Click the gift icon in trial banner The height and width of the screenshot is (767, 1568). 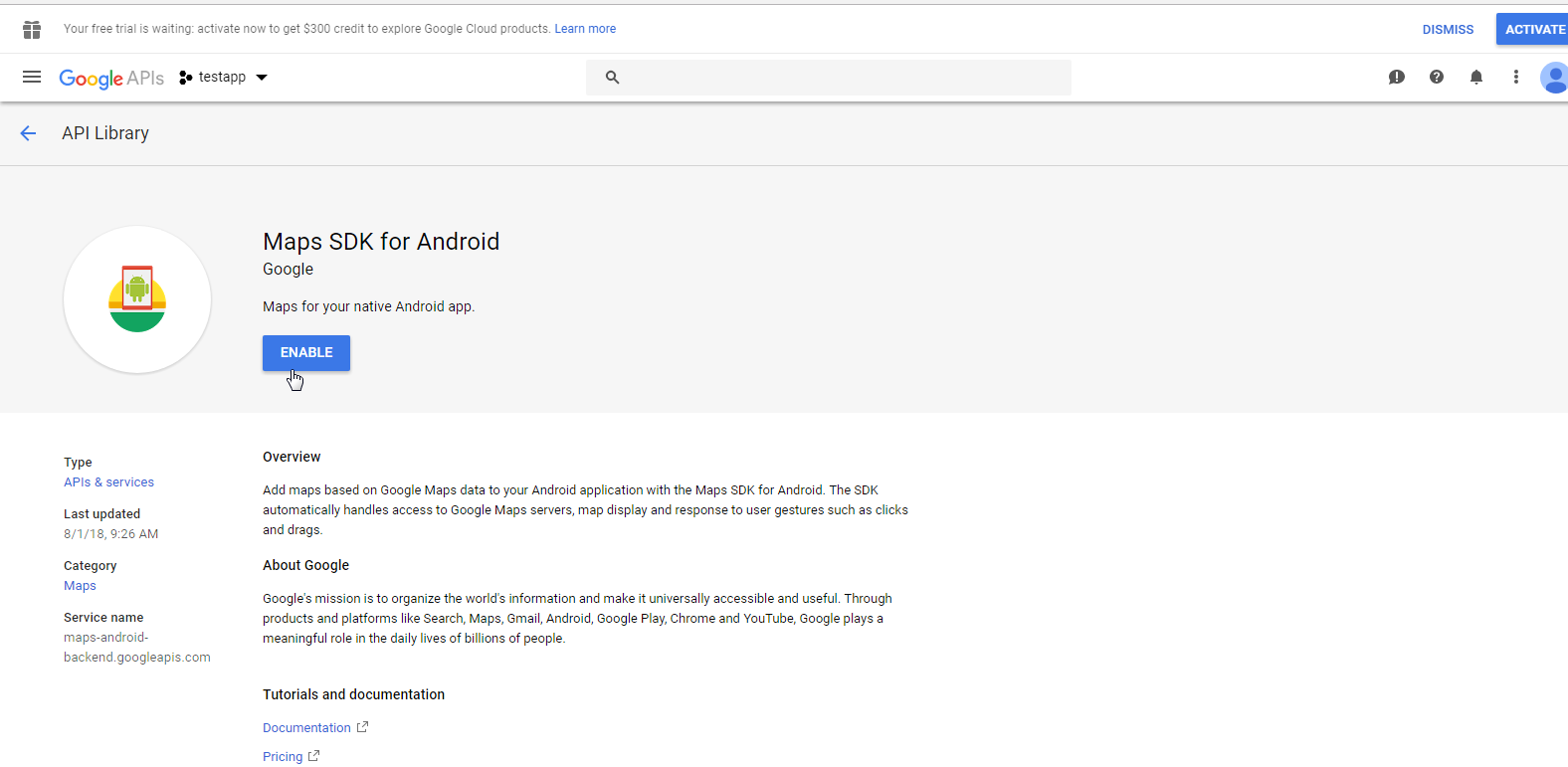pyautogui.click(x=32, y=30)
